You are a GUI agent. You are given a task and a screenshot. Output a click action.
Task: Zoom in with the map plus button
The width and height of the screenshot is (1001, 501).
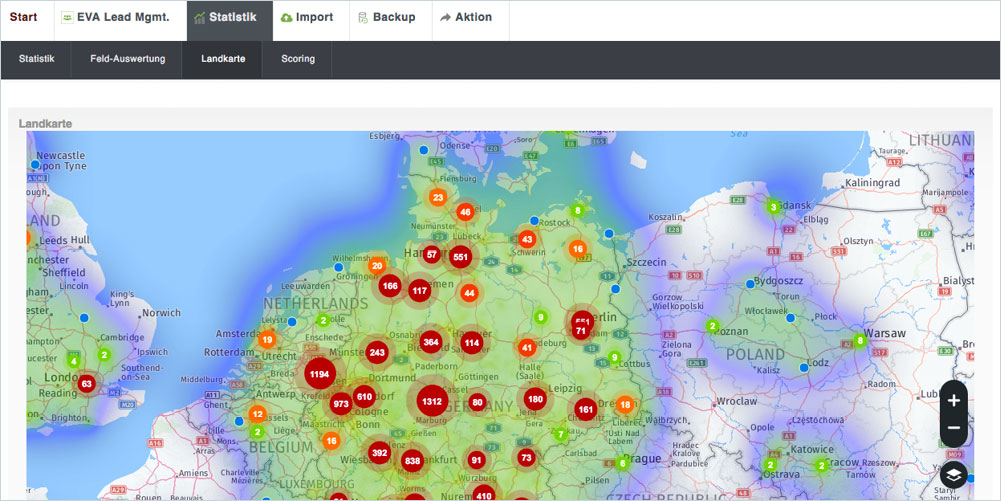coord(953,400)
